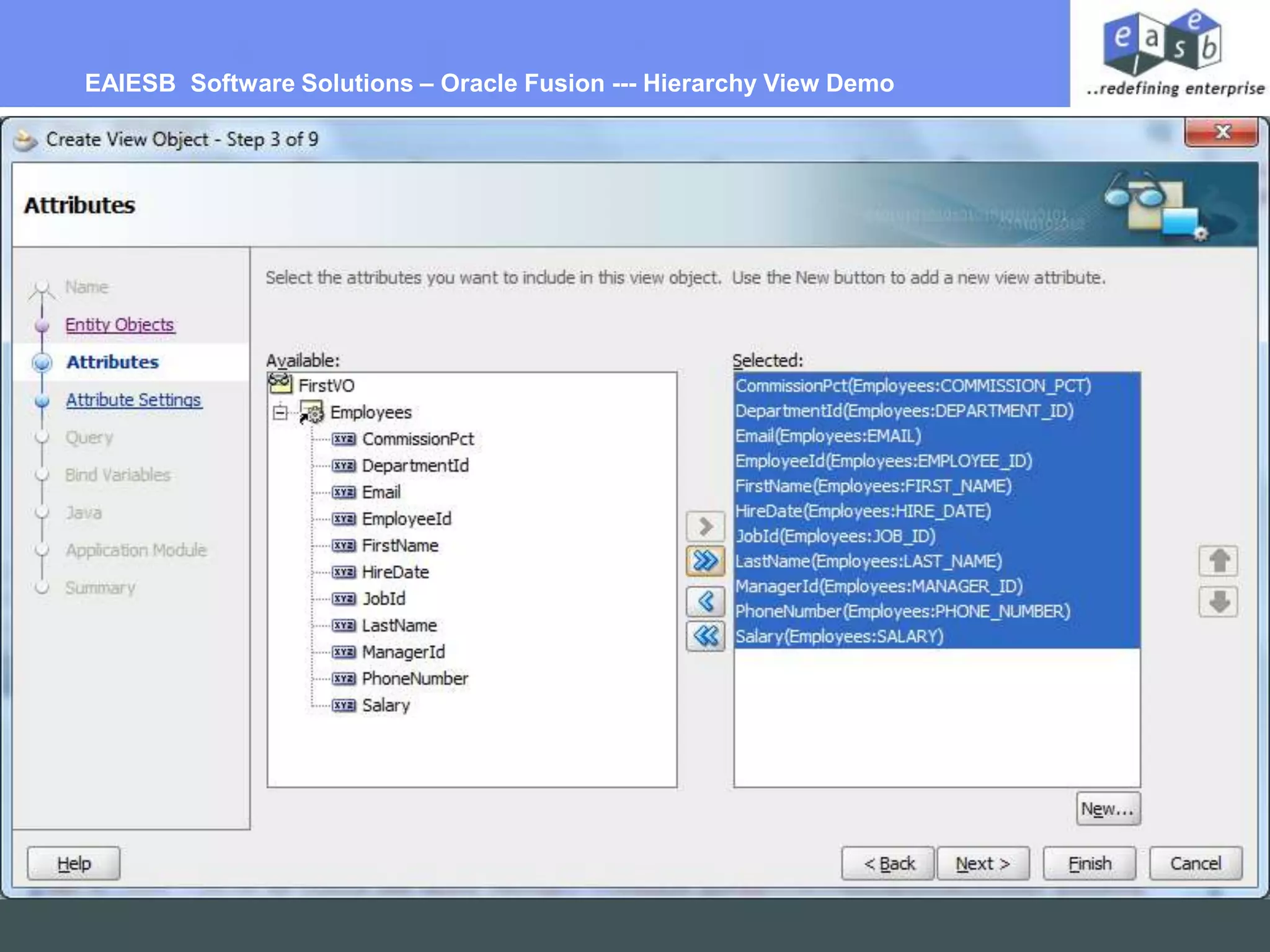Select FirstName(Employees:FIRST_NAME) in Selected list
Screen dimensions: 1270x952
(x=936, y=486)
